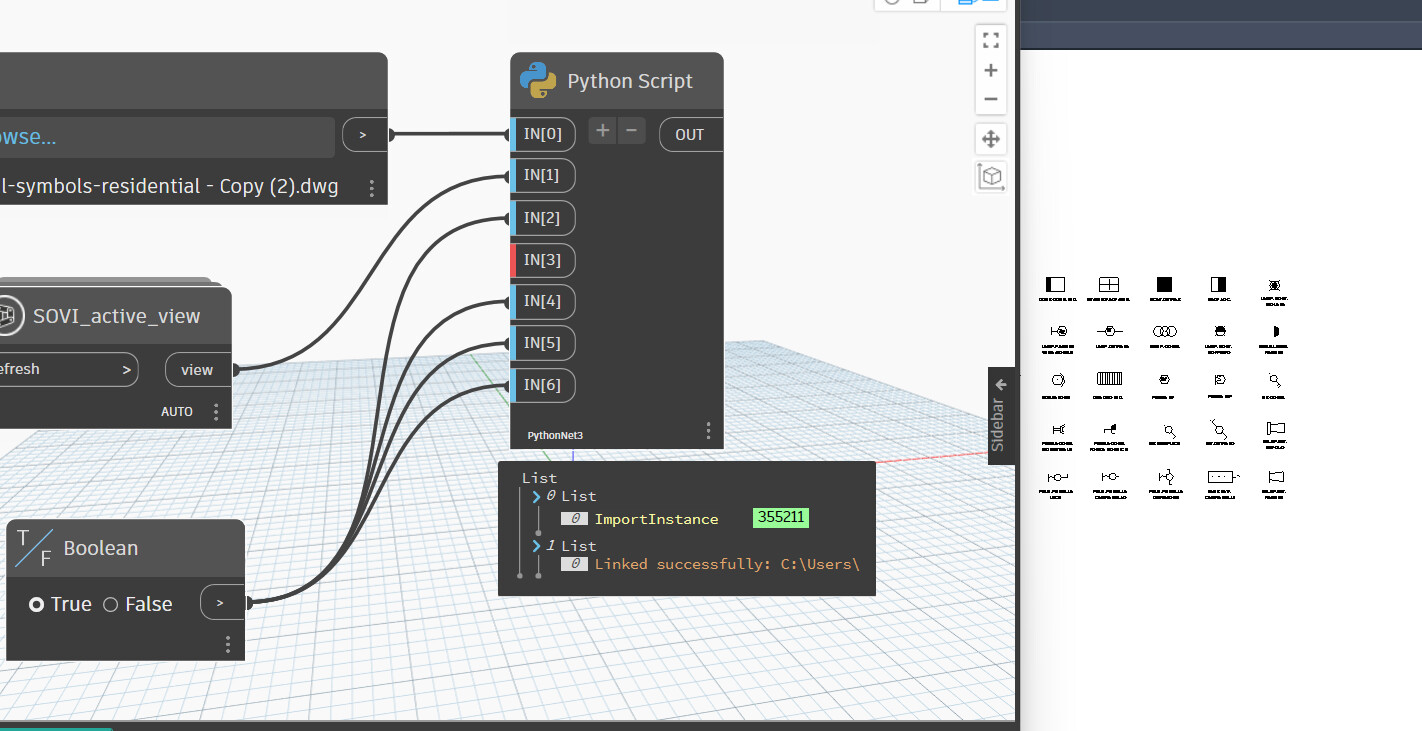This screenshot has height=731, width=1422.
Task: Click the OUT port of Python Script
Action: [690, 135]
